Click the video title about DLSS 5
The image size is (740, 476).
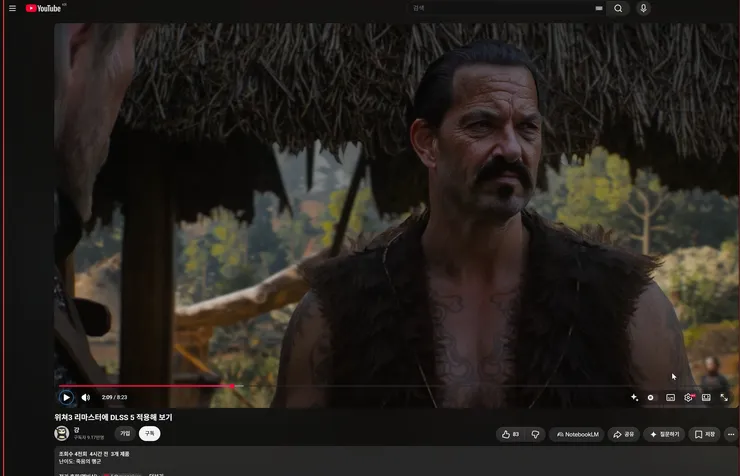[113, 417]
